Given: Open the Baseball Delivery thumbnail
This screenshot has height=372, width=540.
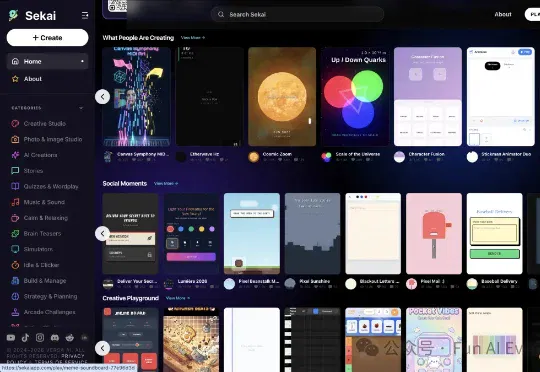Looking at the screenshot, I should coord(495,234).
